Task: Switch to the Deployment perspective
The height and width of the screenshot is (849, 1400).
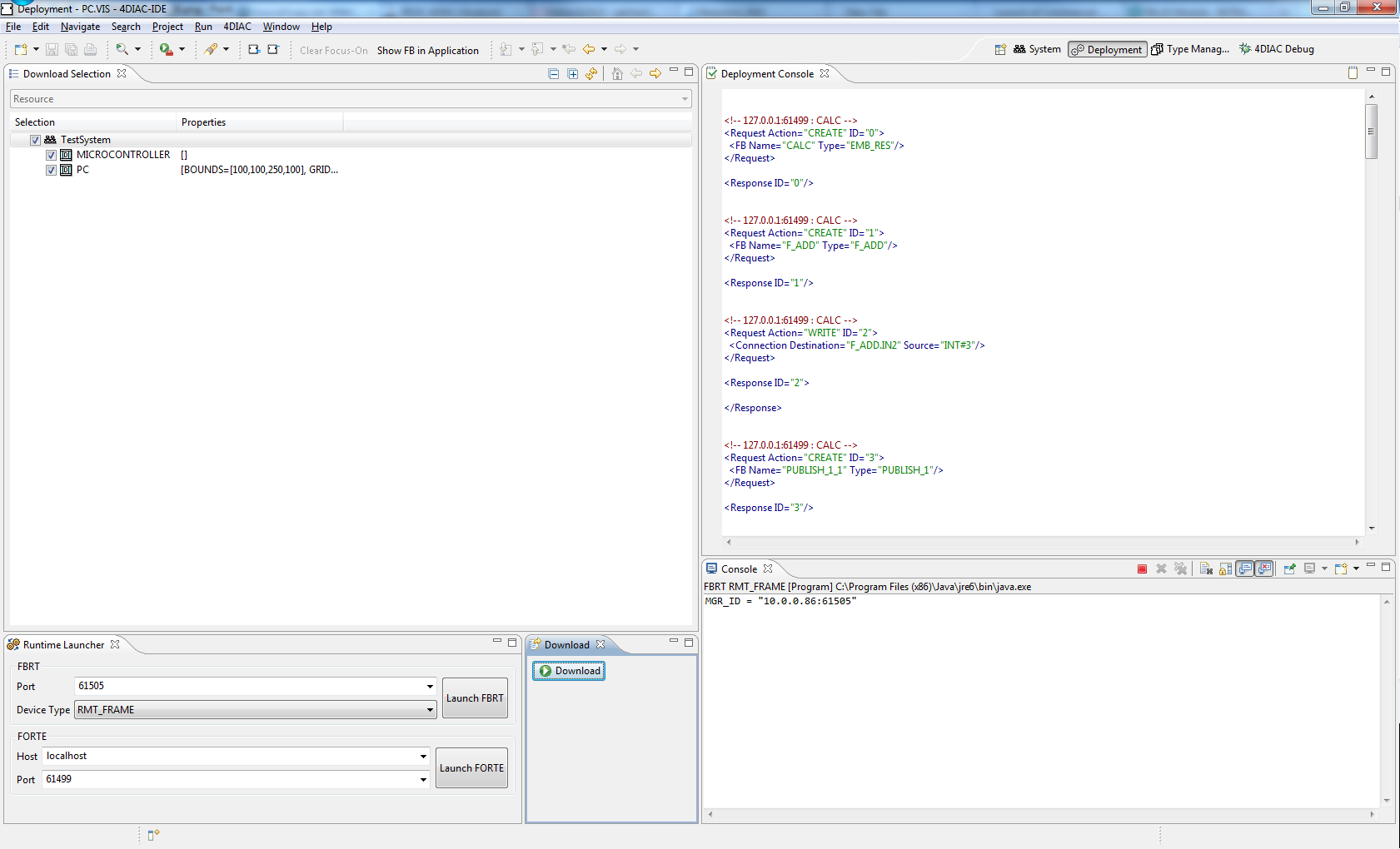Action: pos(1108,50)
